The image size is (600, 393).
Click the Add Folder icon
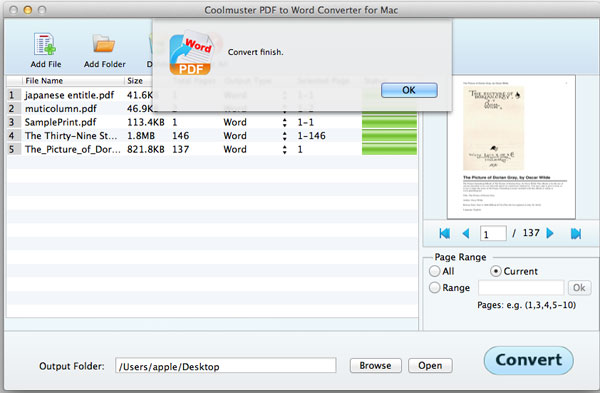[104, 44]
